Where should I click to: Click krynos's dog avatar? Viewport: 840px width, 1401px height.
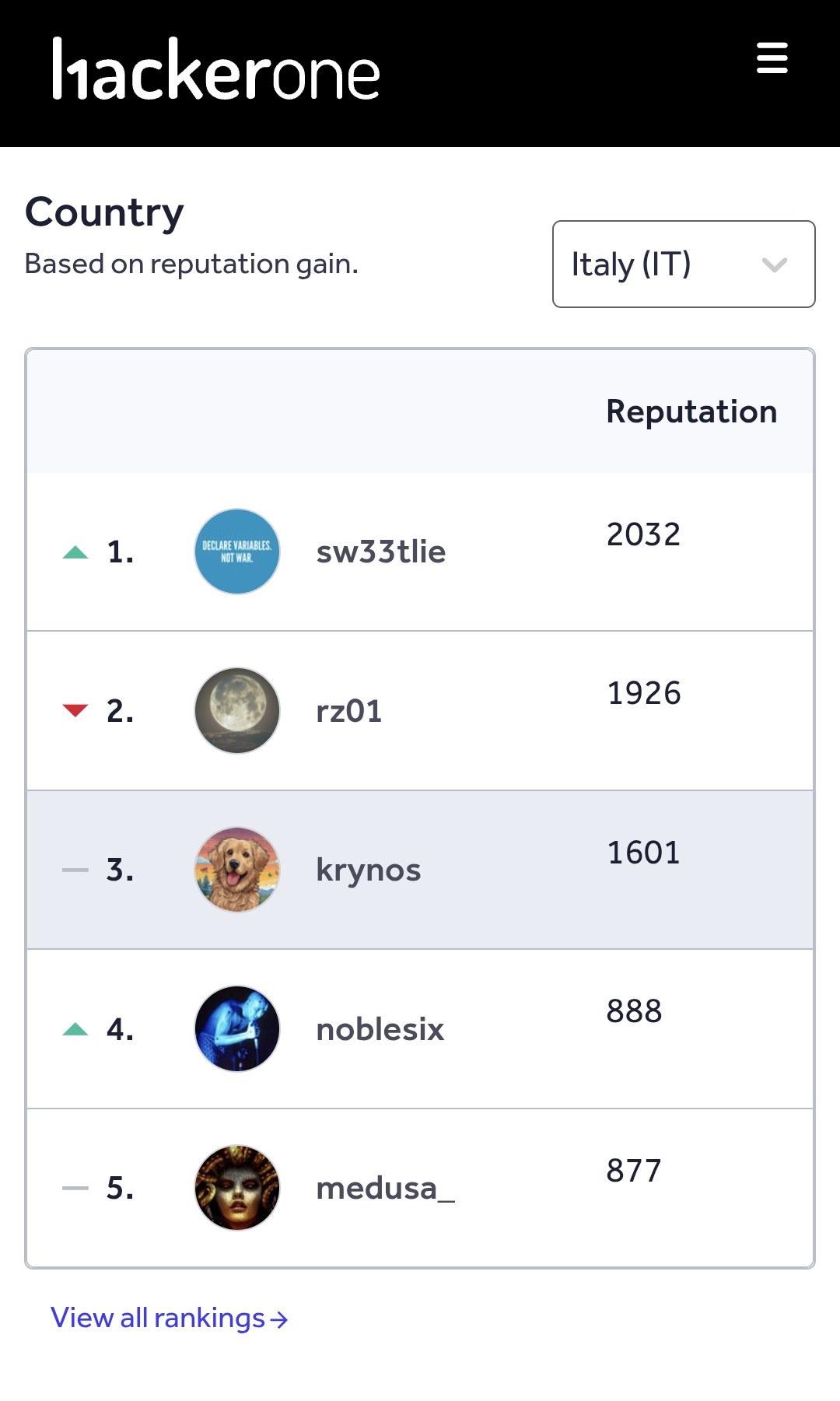[x=236, y=870]
